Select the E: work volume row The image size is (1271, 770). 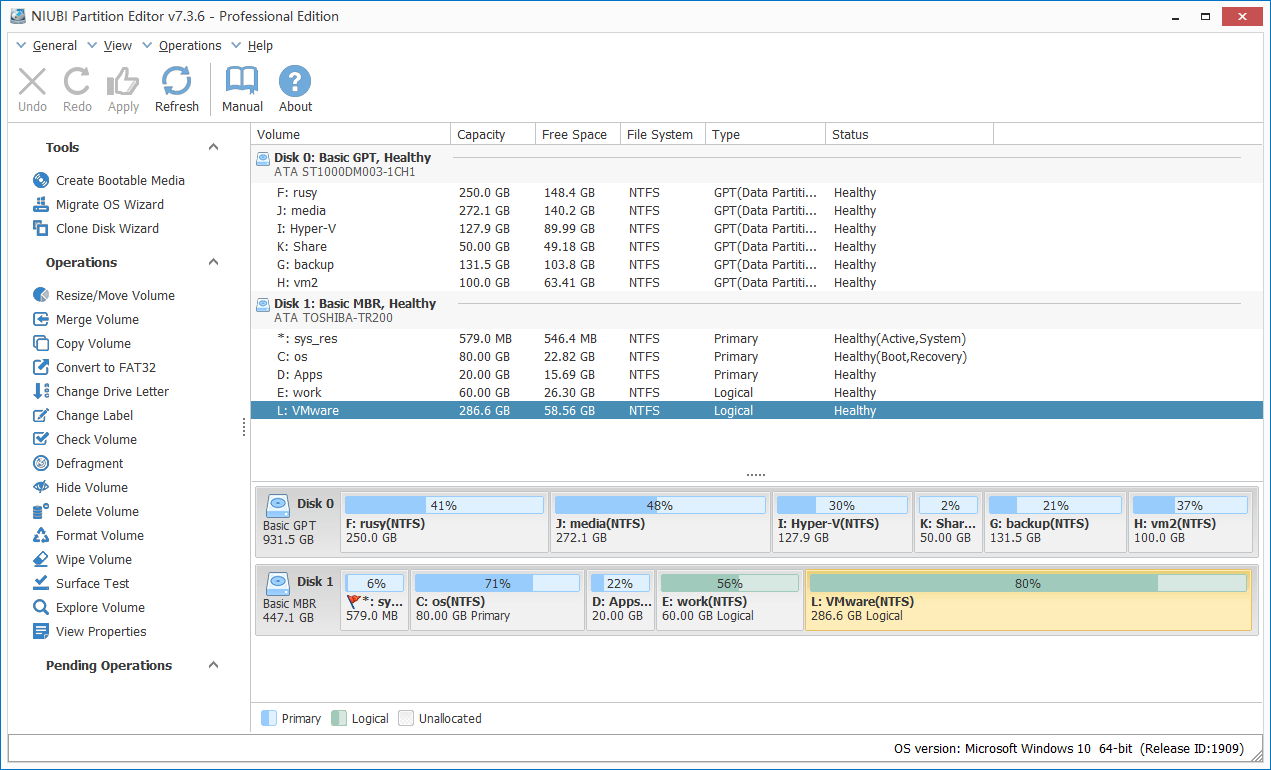coord(757,392)
